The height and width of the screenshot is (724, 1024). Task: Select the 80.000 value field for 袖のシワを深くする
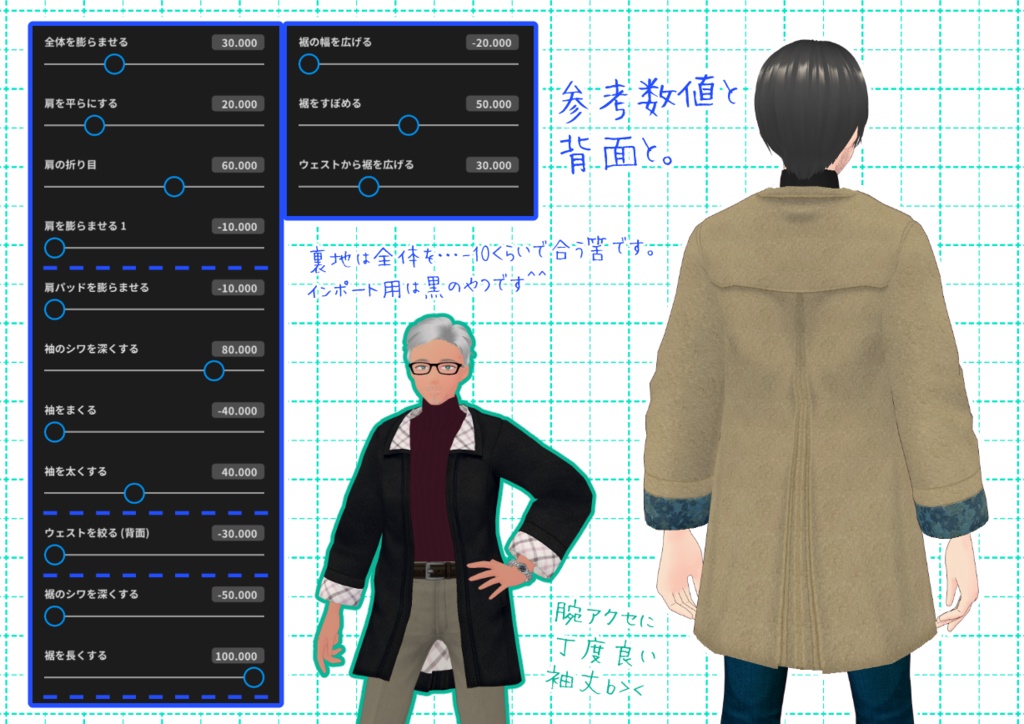(x=237, y=349)
